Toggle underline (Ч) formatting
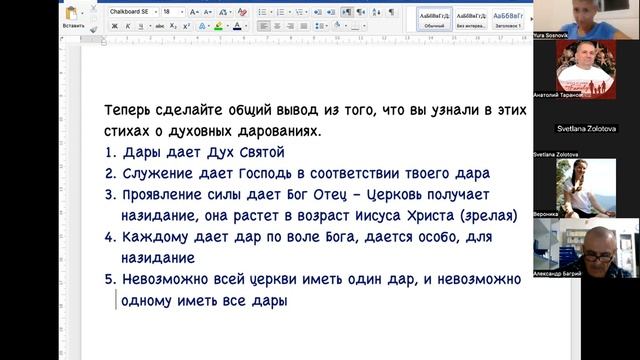640x360 pixels. coord(141,26)
